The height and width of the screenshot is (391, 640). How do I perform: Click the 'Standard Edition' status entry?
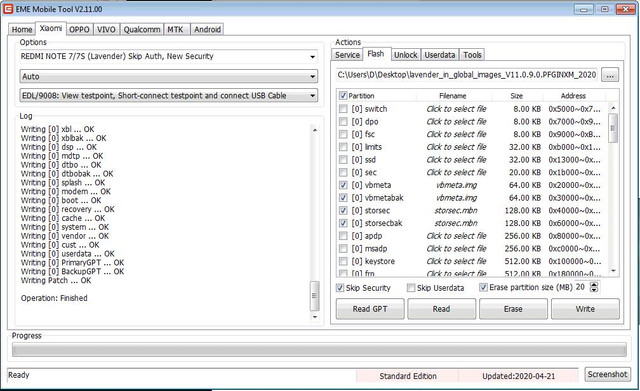coord(408,376)
